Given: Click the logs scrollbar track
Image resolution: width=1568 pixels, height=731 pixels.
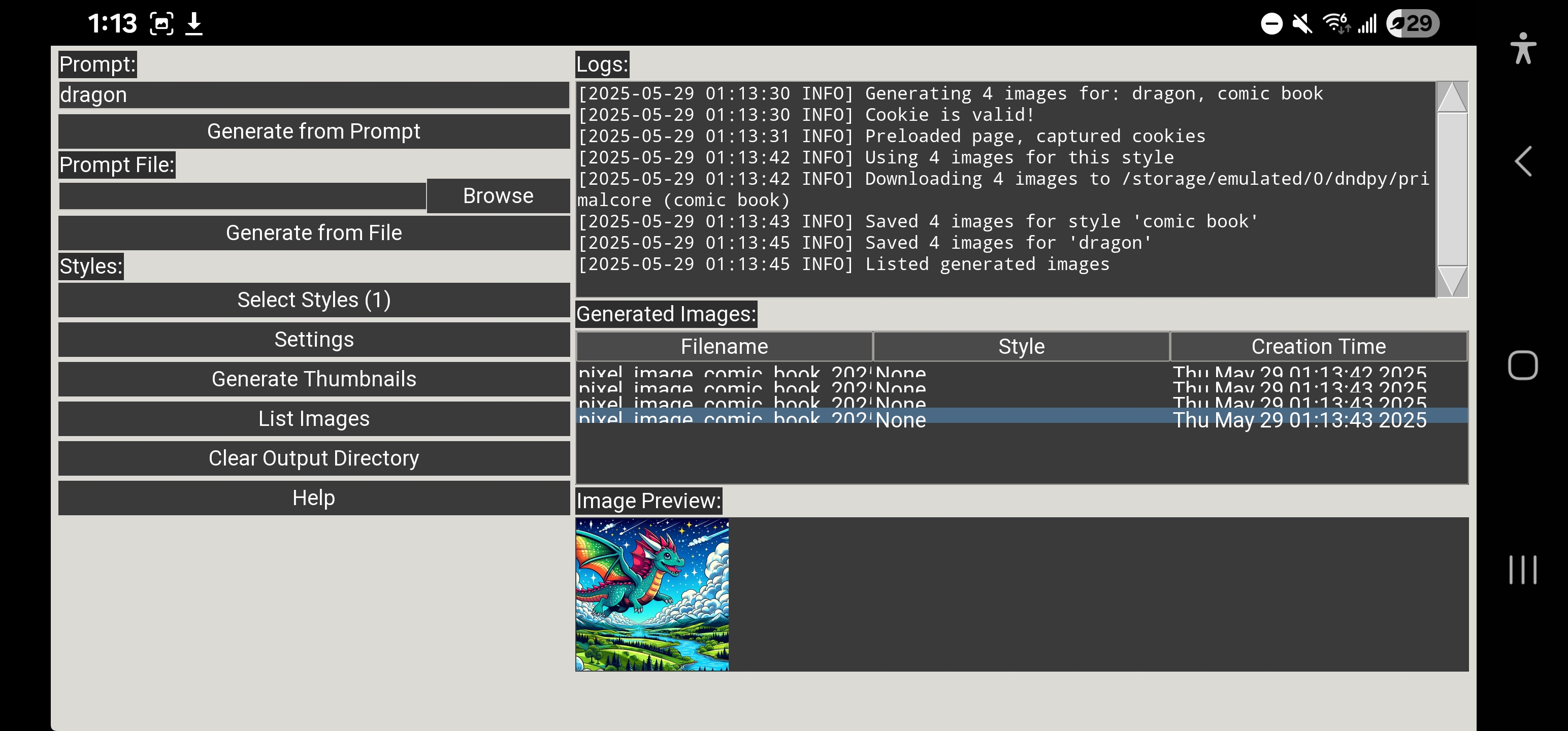Looking at the screenshot, I should click(1452, 189).
